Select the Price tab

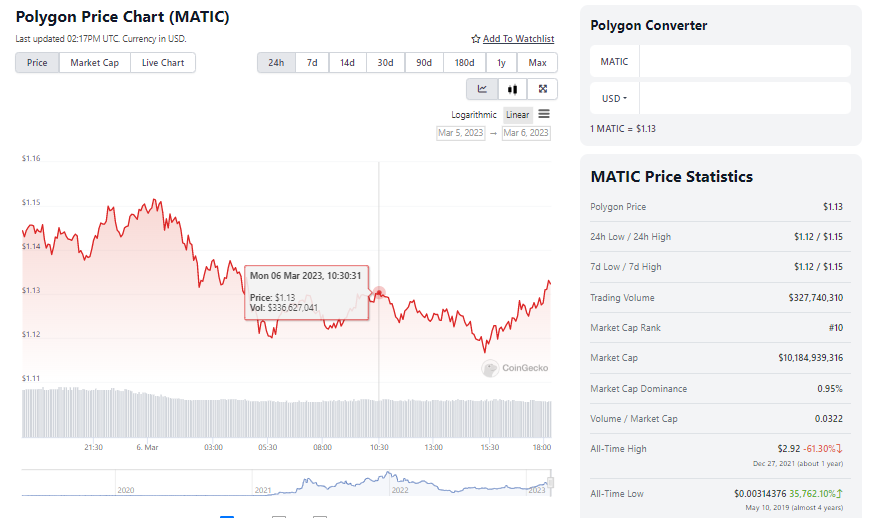pos(37,62)
